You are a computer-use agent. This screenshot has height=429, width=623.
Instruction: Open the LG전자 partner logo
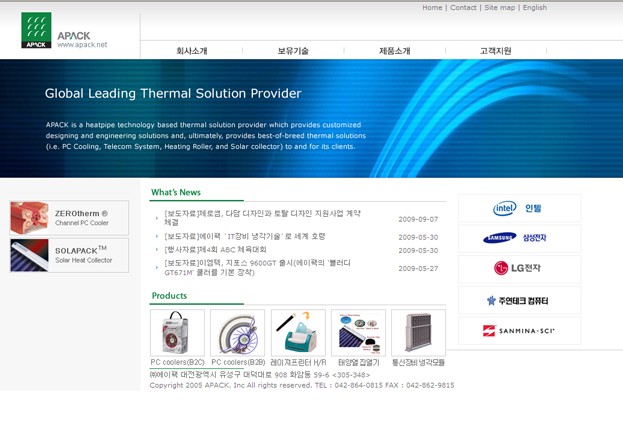[519, 269]
